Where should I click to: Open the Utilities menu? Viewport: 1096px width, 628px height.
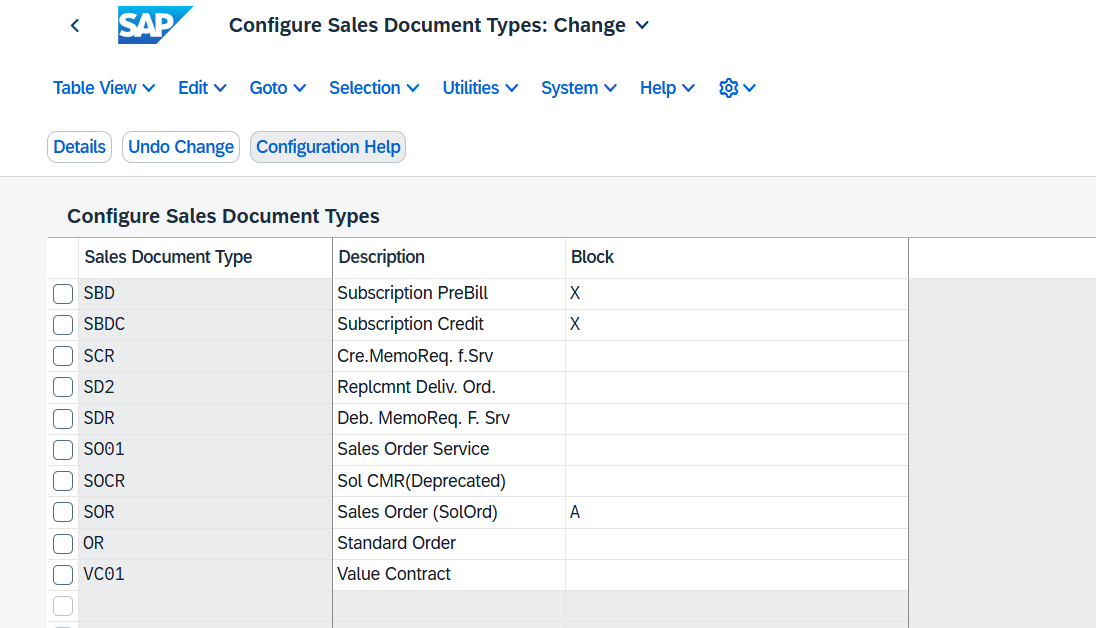[480, 88]
